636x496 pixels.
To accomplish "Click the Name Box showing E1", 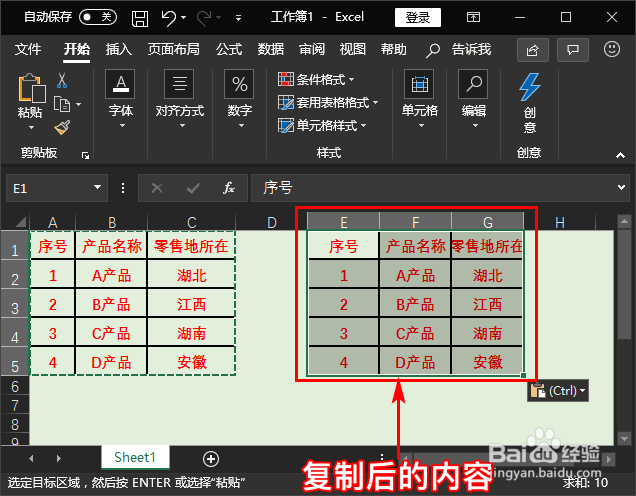I will point(49,188).
